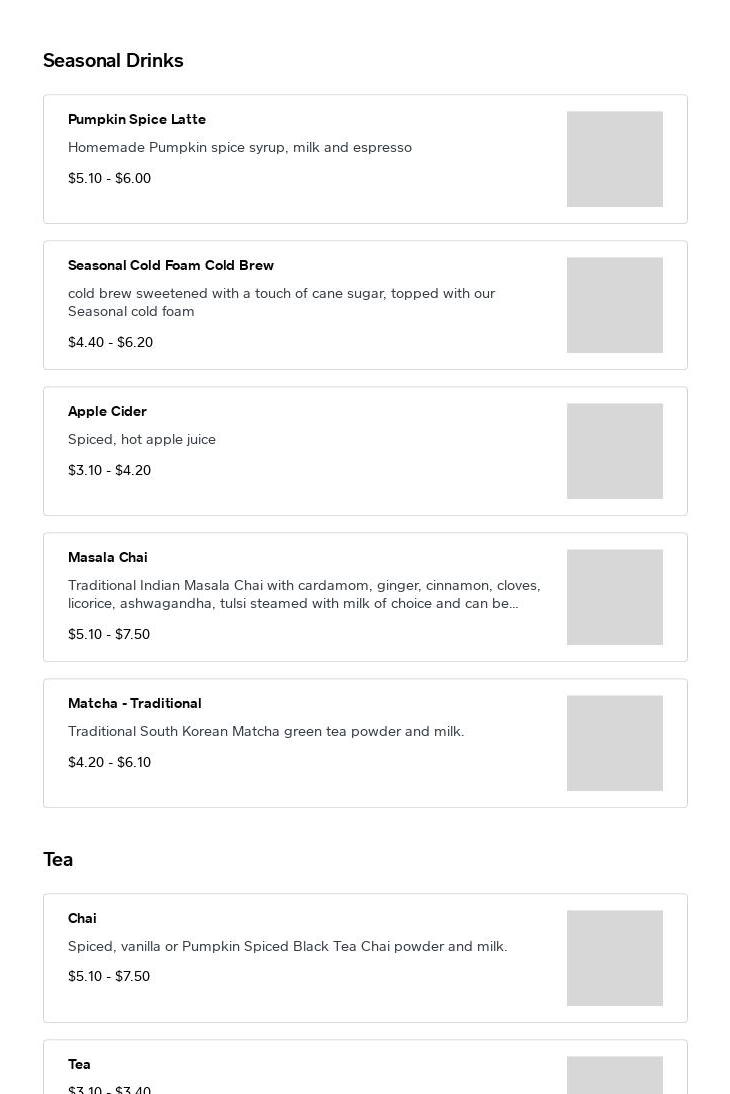The image size is (730, 1094).
Task: Choose the Masala Chai item title
Action: click(x=108, y=557)
